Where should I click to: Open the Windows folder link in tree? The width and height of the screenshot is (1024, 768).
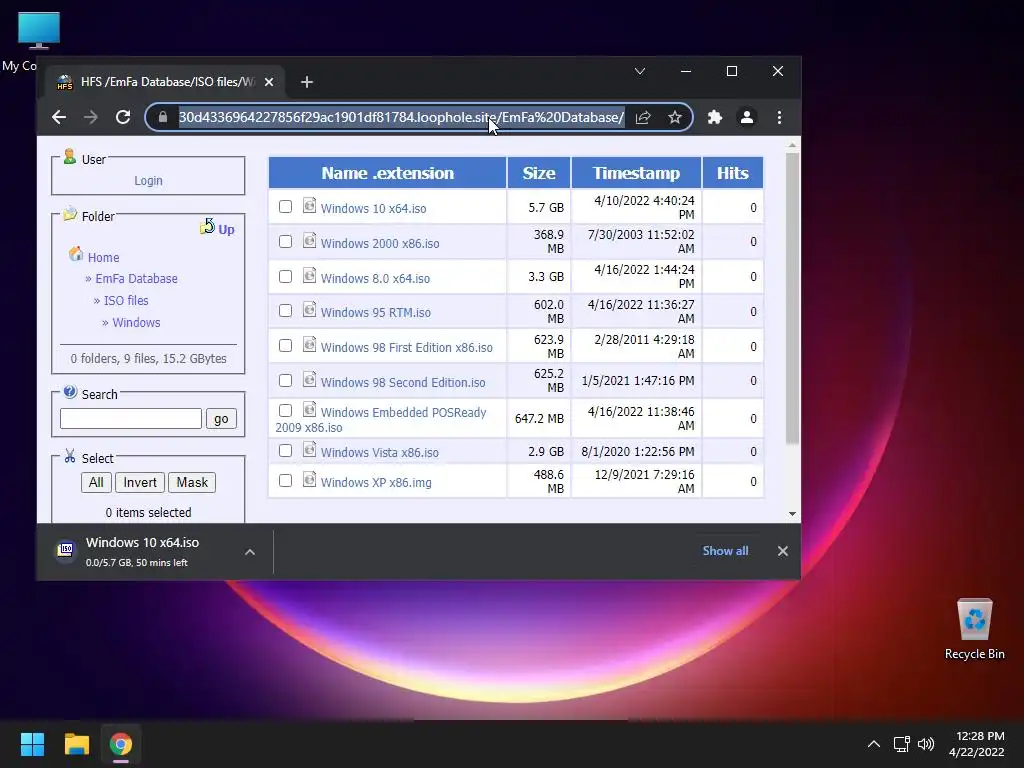[x=136, y=323]
